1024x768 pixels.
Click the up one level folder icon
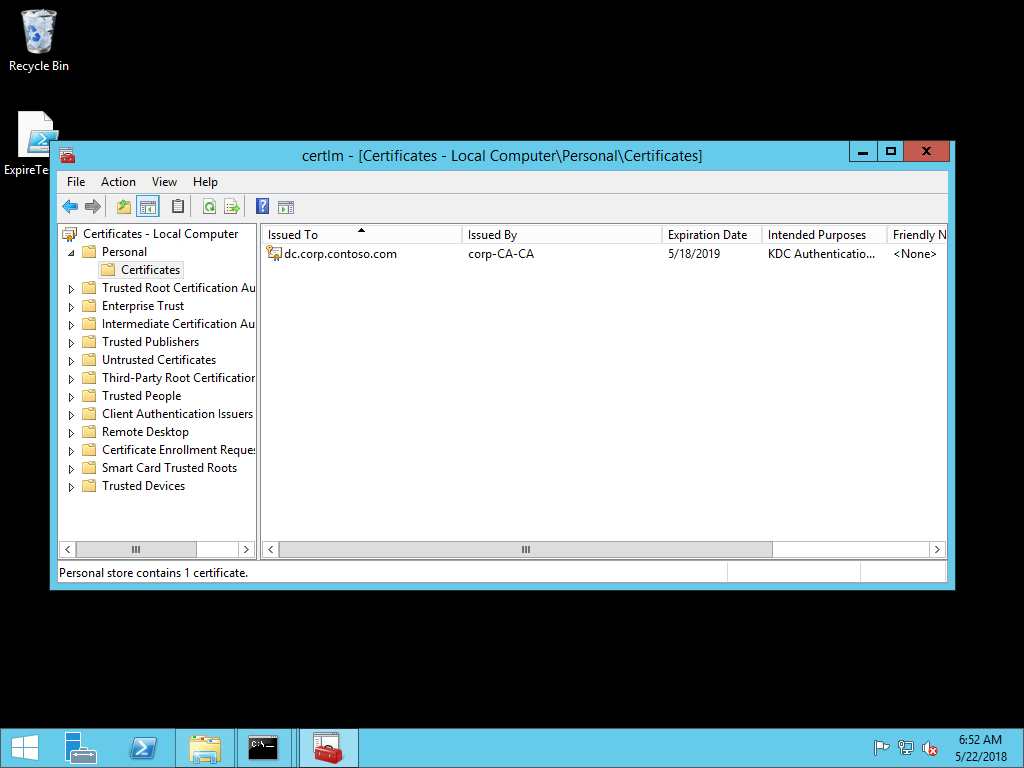(x=122, y=206)
